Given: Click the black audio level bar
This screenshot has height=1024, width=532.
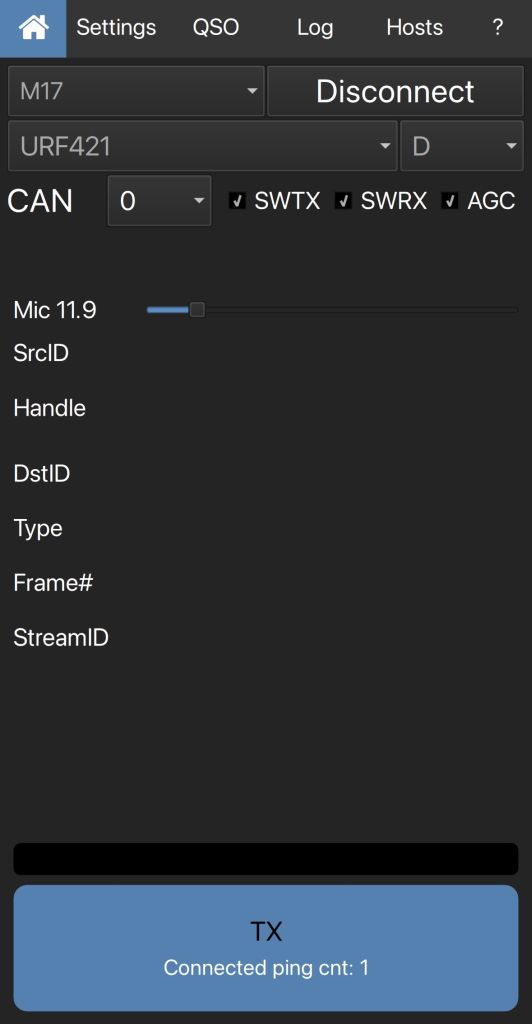Looking at the screenshot, I should coord(266,859).
